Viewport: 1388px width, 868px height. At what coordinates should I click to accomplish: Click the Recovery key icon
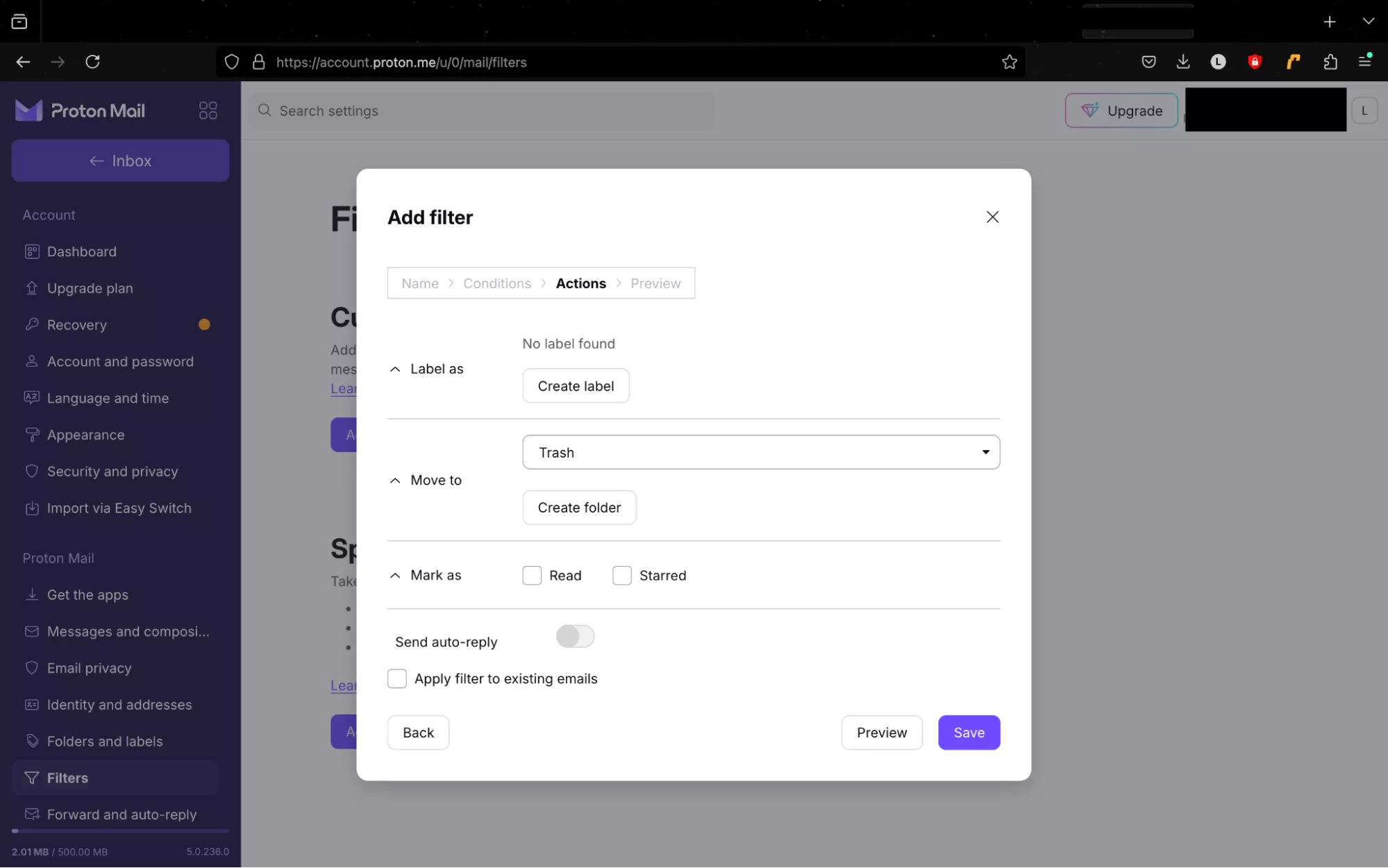32,324
